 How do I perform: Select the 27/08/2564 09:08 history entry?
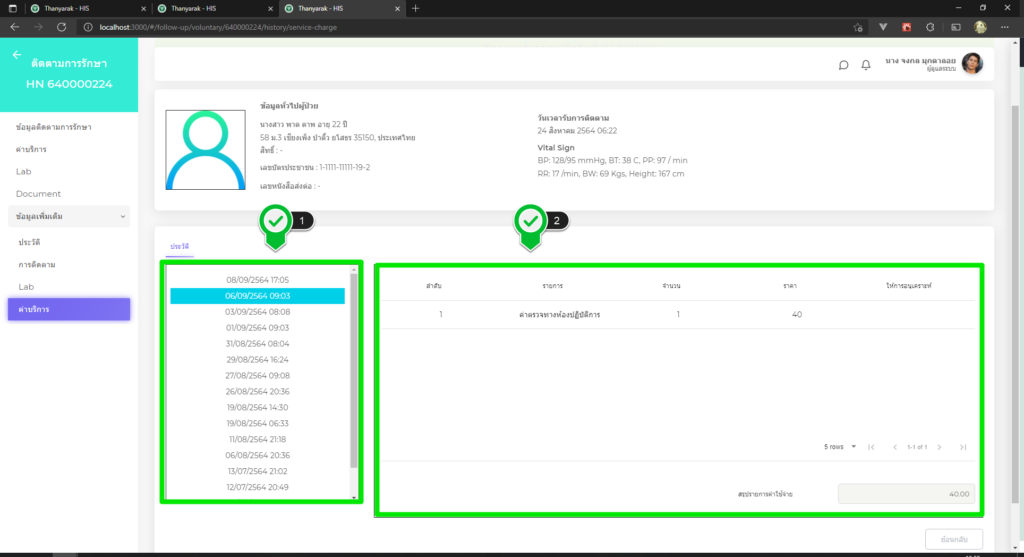tap(257, 375)
